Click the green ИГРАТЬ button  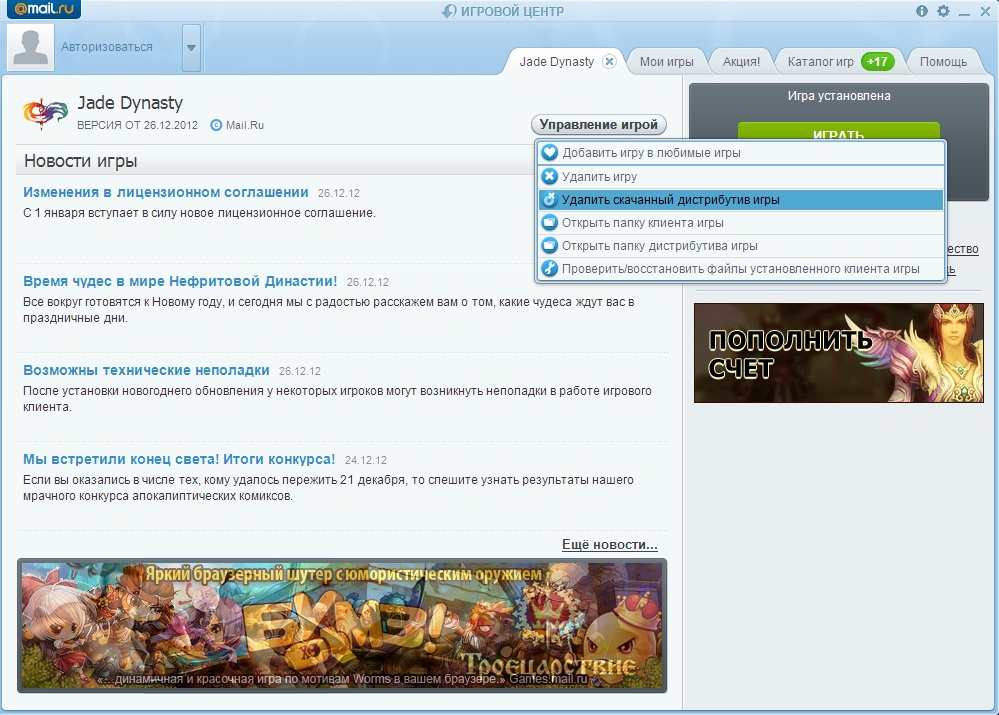838,131
